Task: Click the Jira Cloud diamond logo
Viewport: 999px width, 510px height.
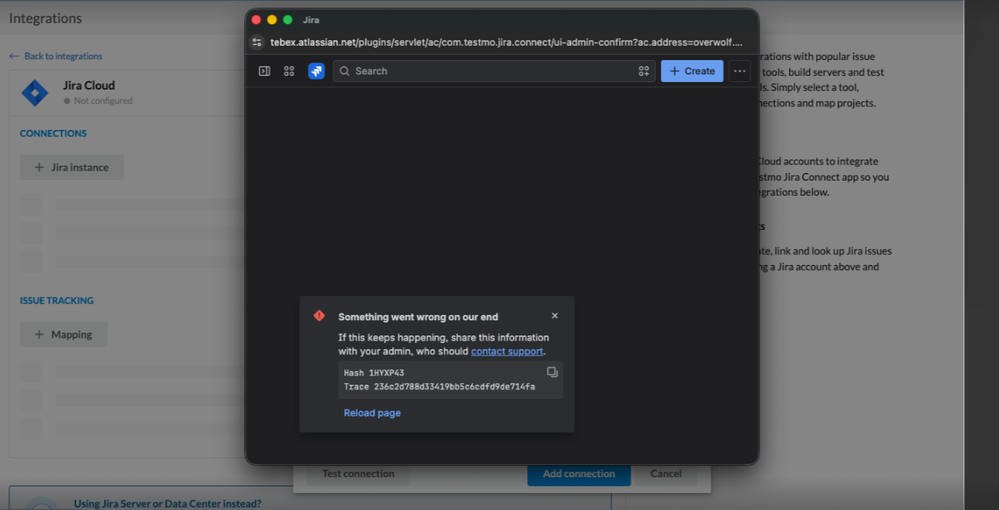Action: tap(34, 92)
